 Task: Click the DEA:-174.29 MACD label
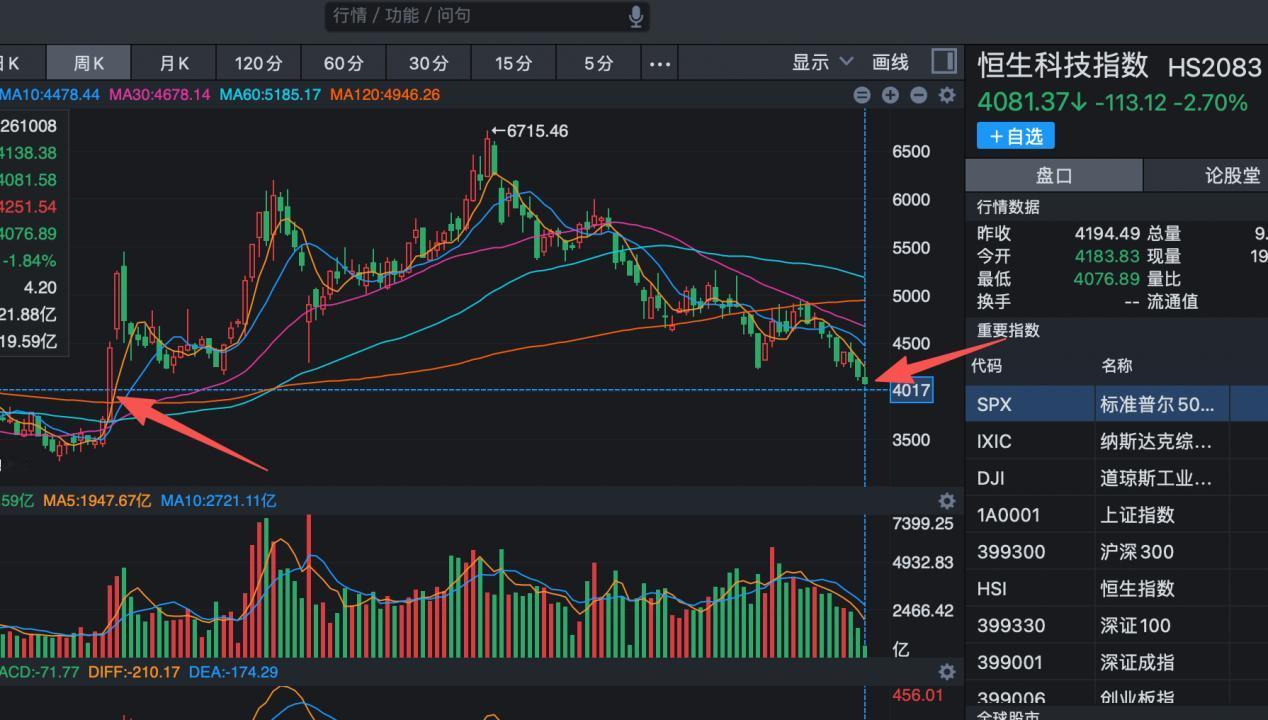233,672
